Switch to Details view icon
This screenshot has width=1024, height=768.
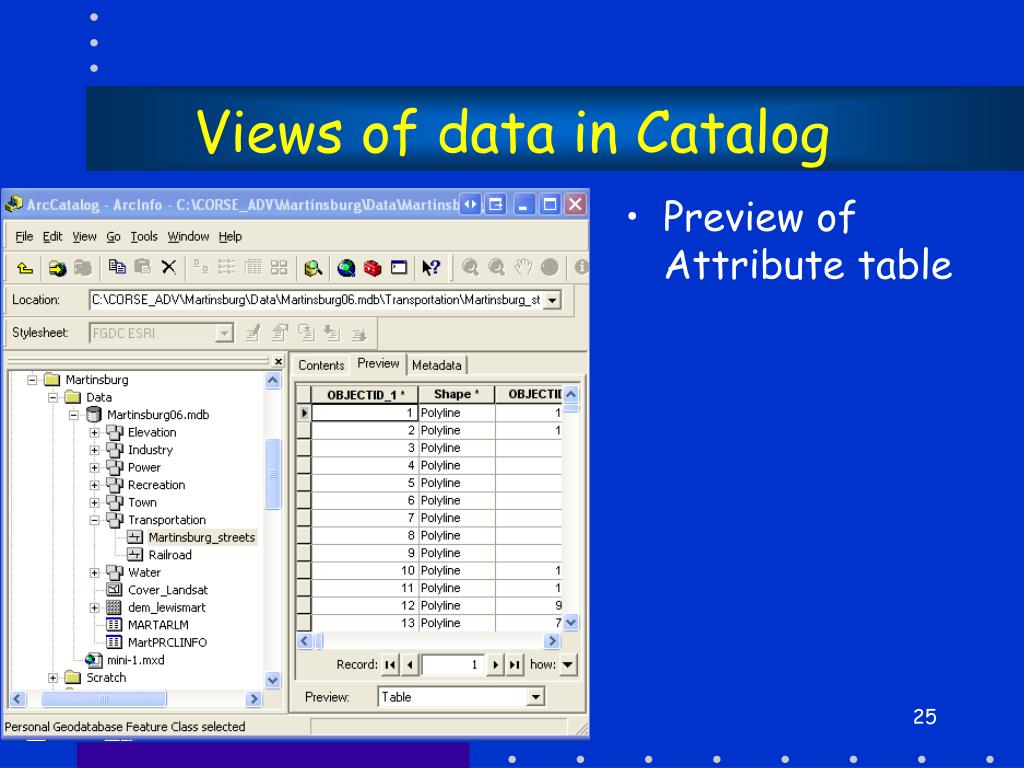coord(253,266)
